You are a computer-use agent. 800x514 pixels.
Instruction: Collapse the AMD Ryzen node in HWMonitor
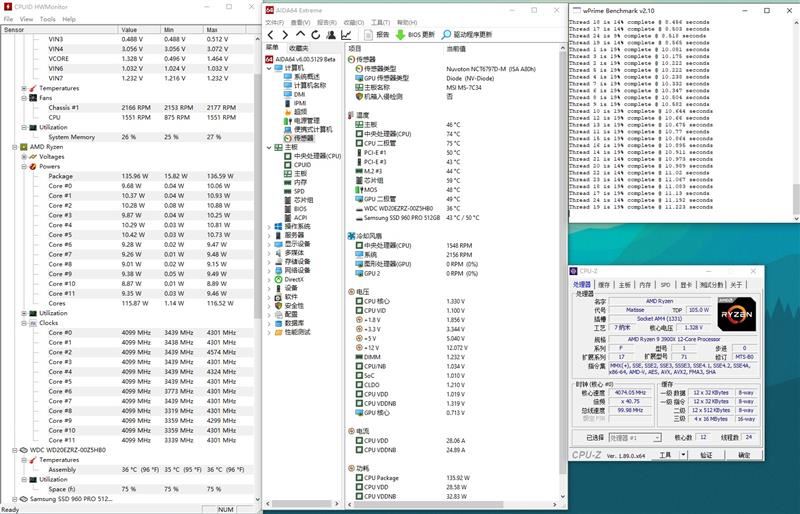click(14, 147)
